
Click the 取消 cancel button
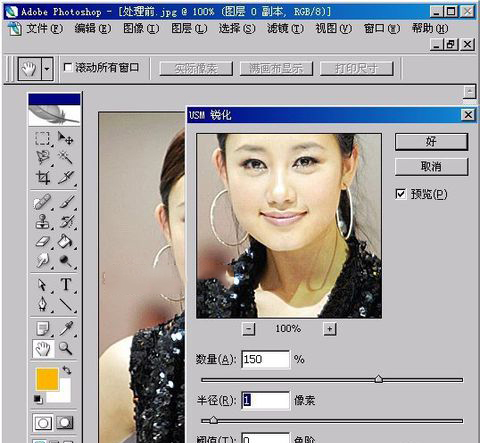pos(431,166)
